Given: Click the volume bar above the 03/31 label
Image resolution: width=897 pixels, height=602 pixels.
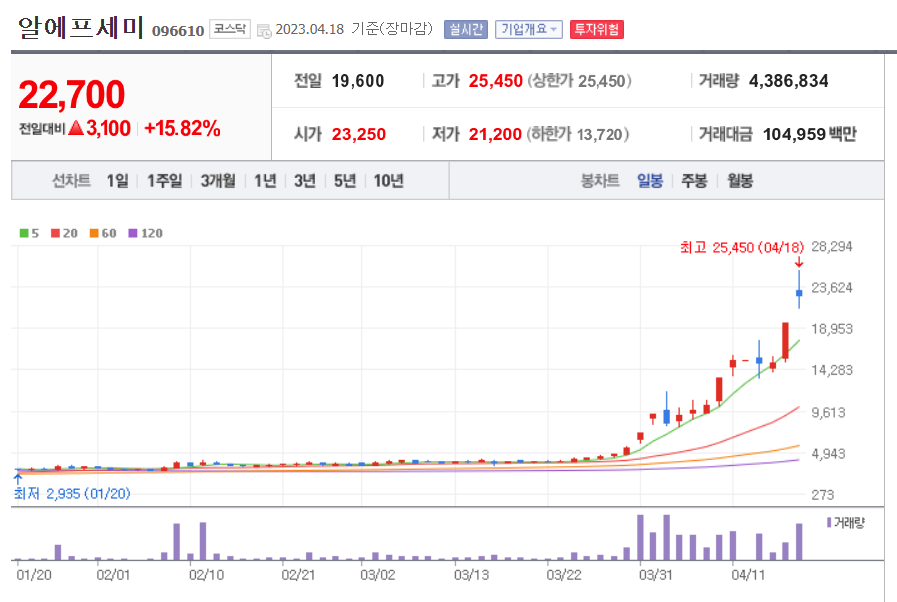Looking at the screenshot, I should (x=640, y=537).
